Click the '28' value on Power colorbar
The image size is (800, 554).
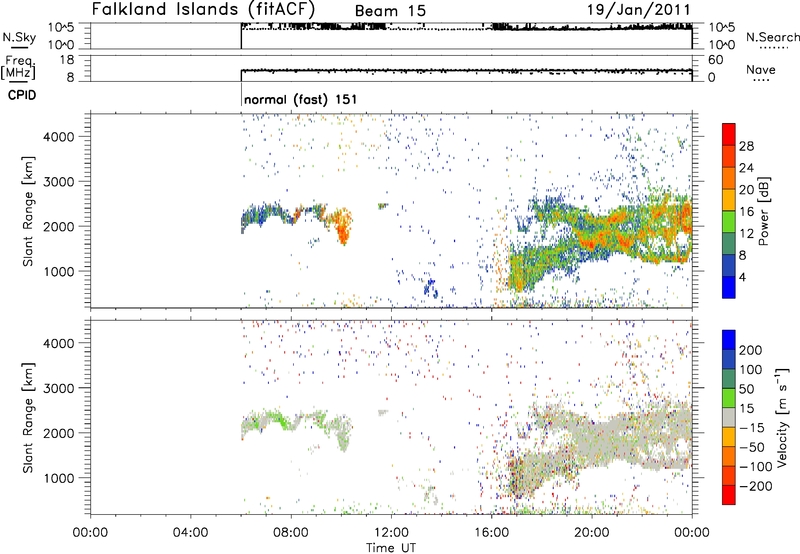pyautogui.click(x=746, y=146)
